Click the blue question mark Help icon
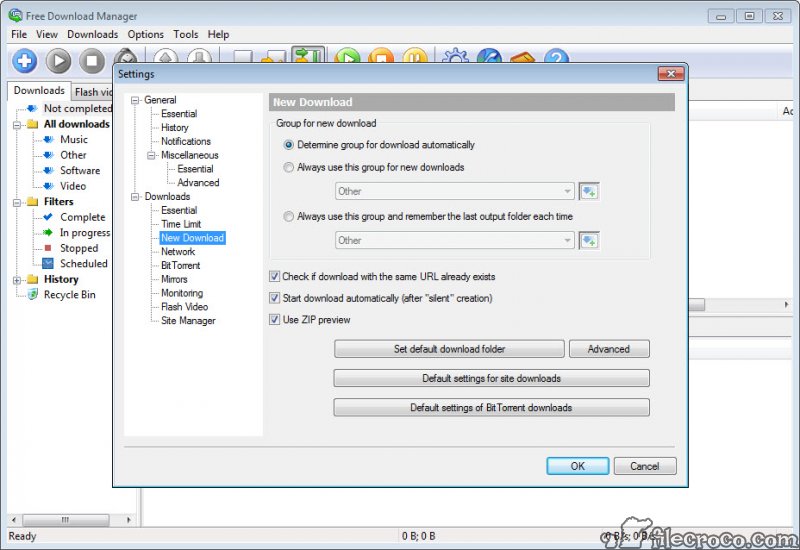This screenshot has width=800, height=550. click(x=556, y=56)
